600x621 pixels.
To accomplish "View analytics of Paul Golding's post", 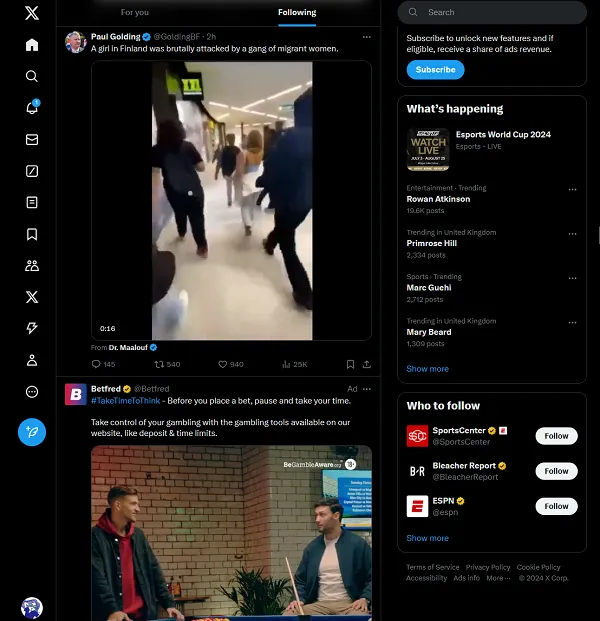I will (295, 364).
